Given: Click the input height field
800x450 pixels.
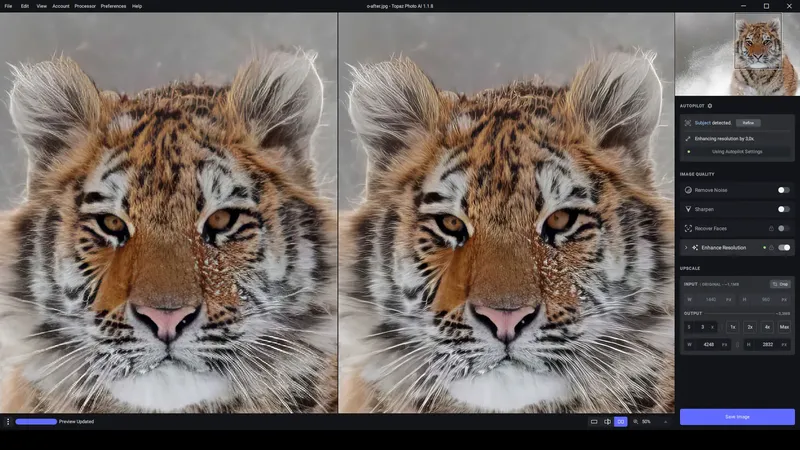Looking at the screenshot, I should [765, 300].
